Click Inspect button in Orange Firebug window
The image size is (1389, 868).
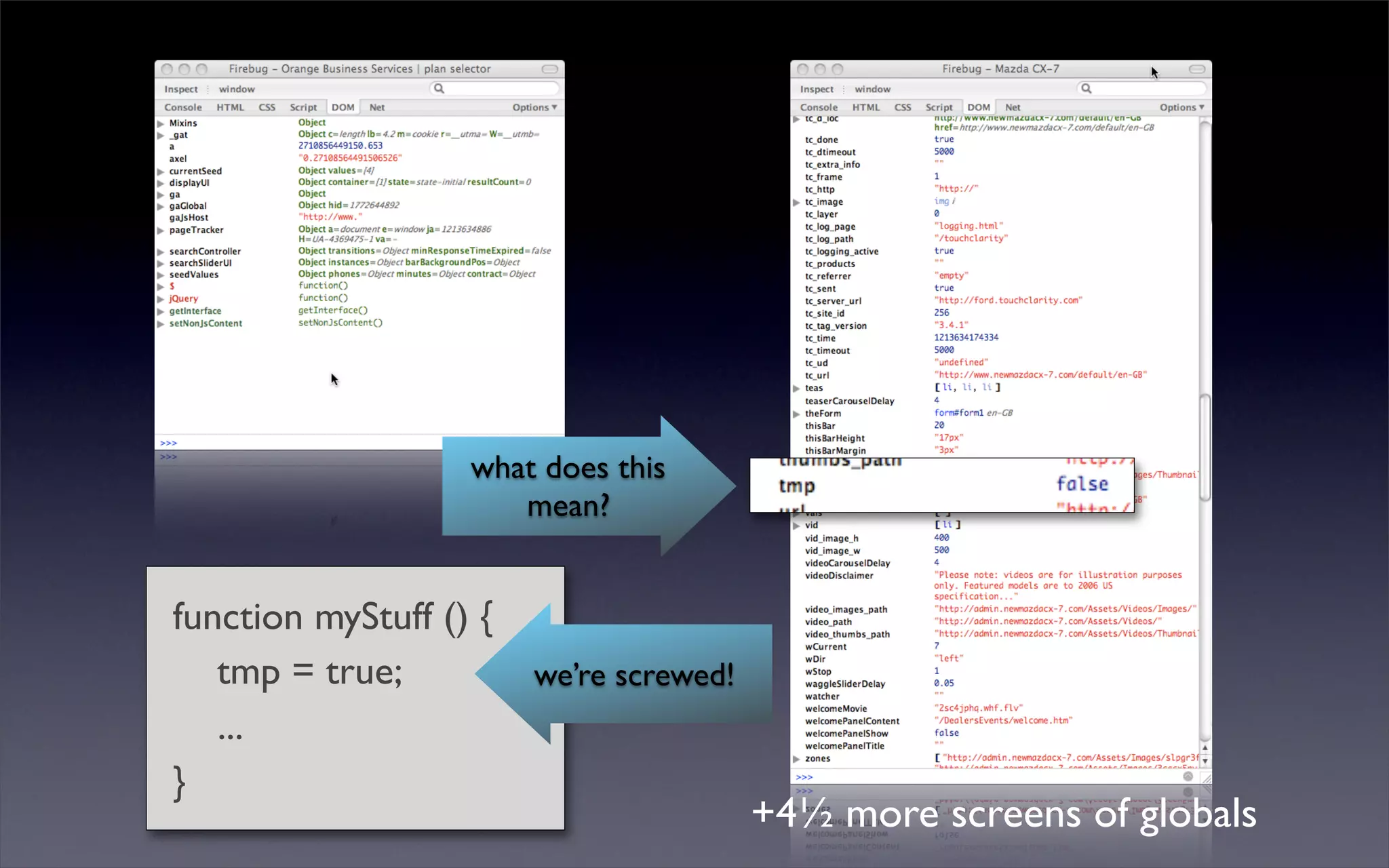(x=180, y=89)
